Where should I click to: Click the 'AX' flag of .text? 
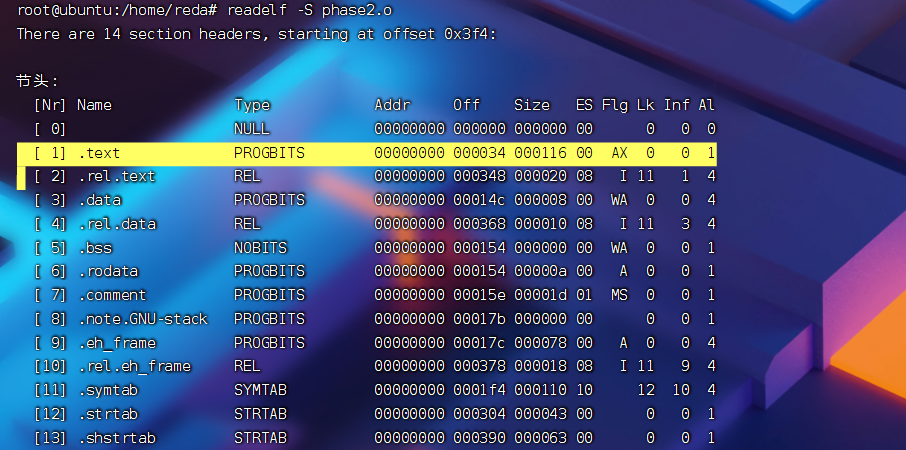click(x=619, y=153)
